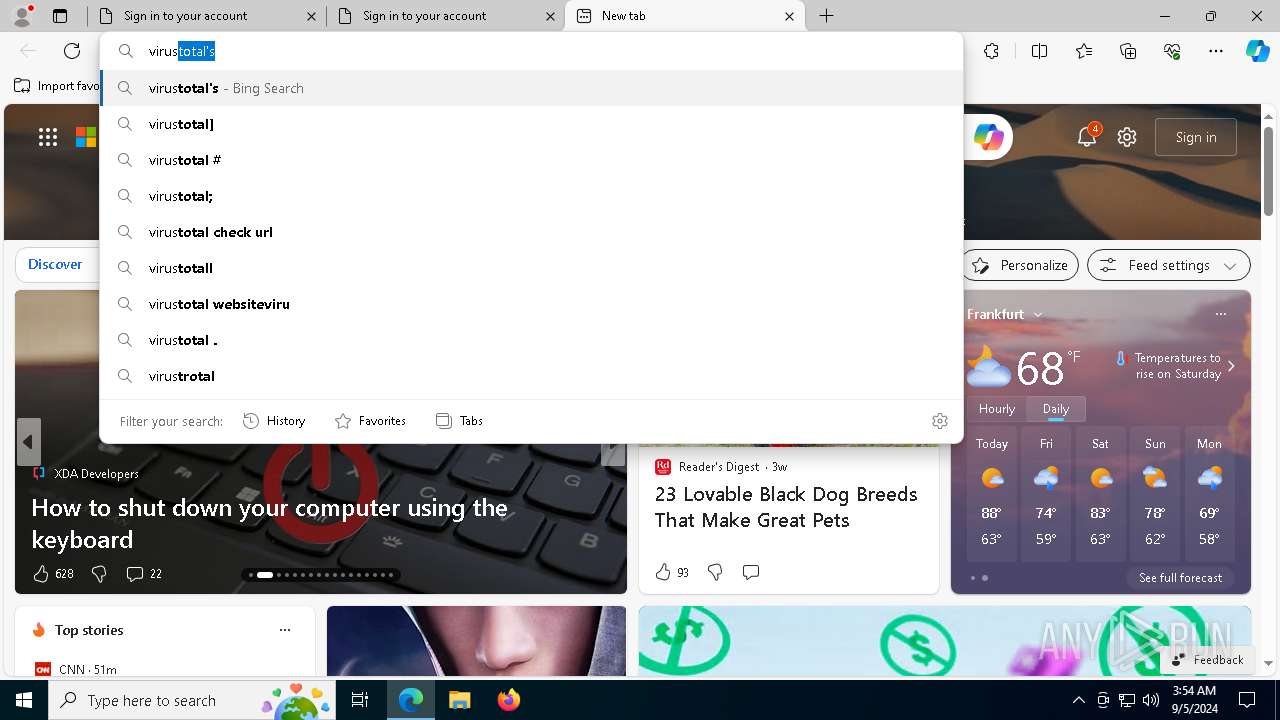Screen dimensions: 1280x720
Task: Open the keyboard shutdown article headline
Action: point(270,523)
